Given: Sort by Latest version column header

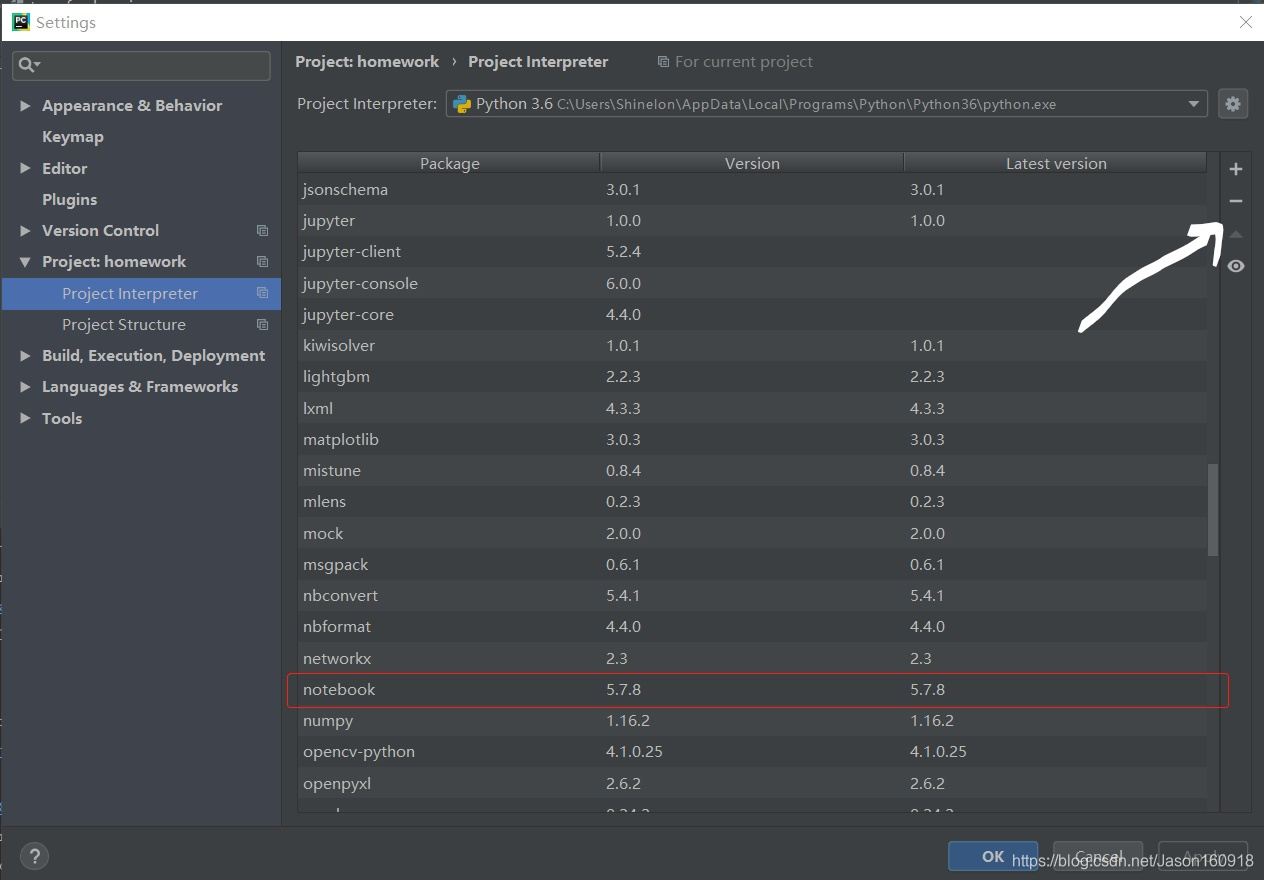Looking at the screenshot, I should pyautogui.click(x=1056, y=163).
